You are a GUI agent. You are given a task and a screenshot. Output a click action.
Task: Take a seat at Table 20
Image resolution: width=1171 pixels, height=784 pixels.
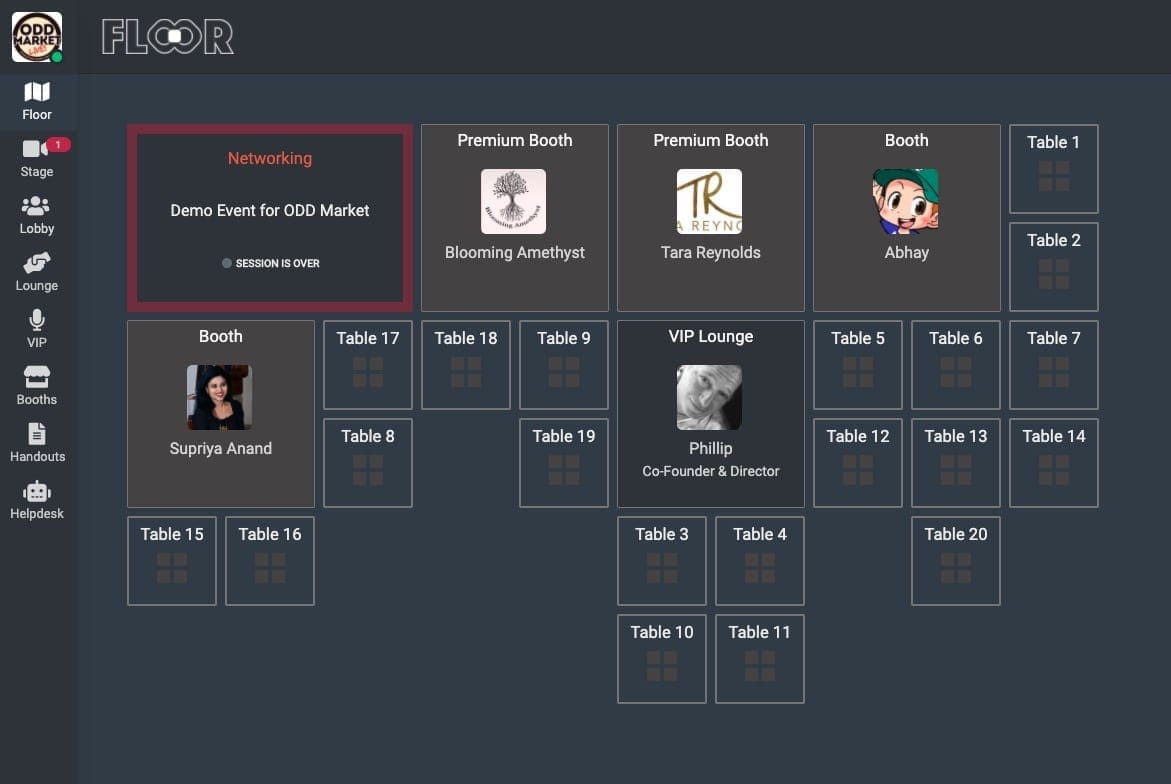click(955, 561)
